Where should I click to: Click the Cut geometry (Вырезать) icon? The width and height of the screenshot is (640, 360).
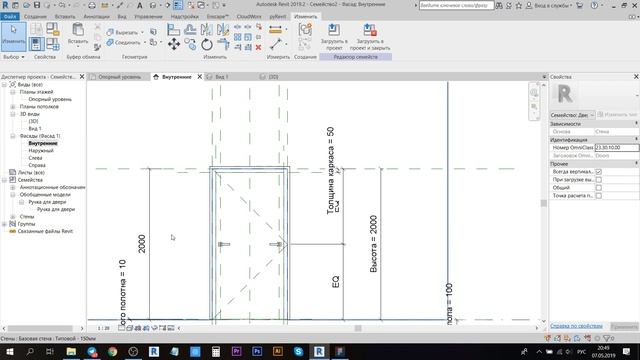tap(110, 32)
